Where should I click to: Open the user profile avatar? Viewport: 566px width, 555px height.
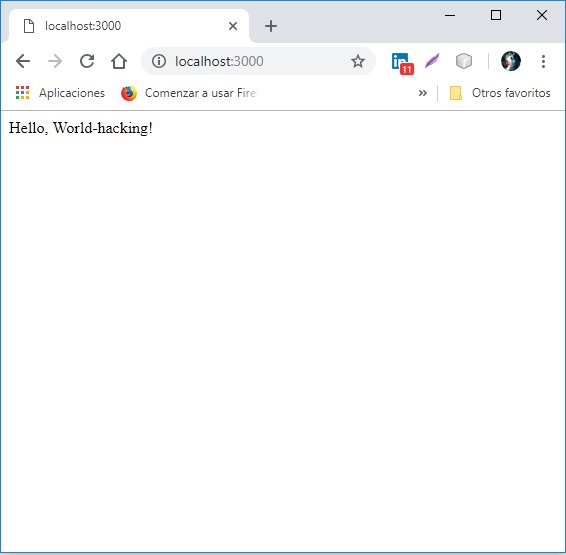point(511,61)
